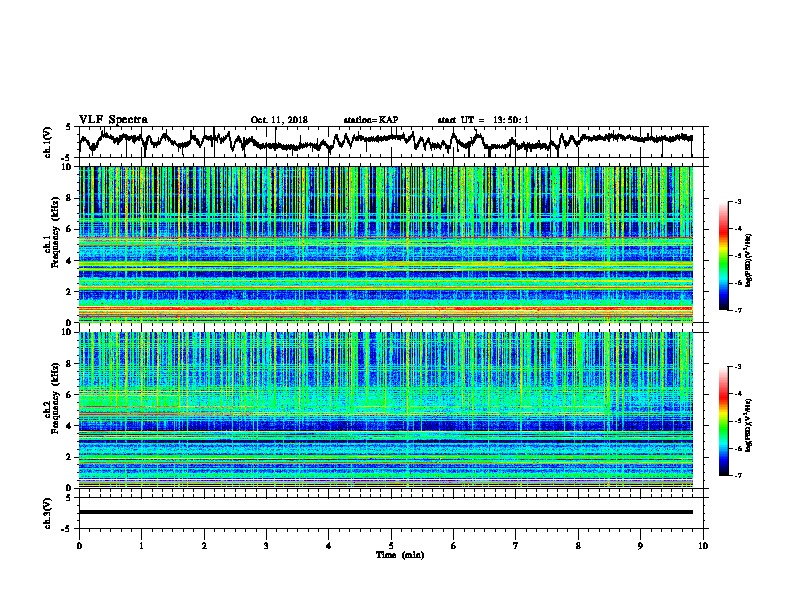Image resolution: width=792 pixels, height=612 pixels.
Task: Click the time axis tick label "9"
Action: point(640,545)
